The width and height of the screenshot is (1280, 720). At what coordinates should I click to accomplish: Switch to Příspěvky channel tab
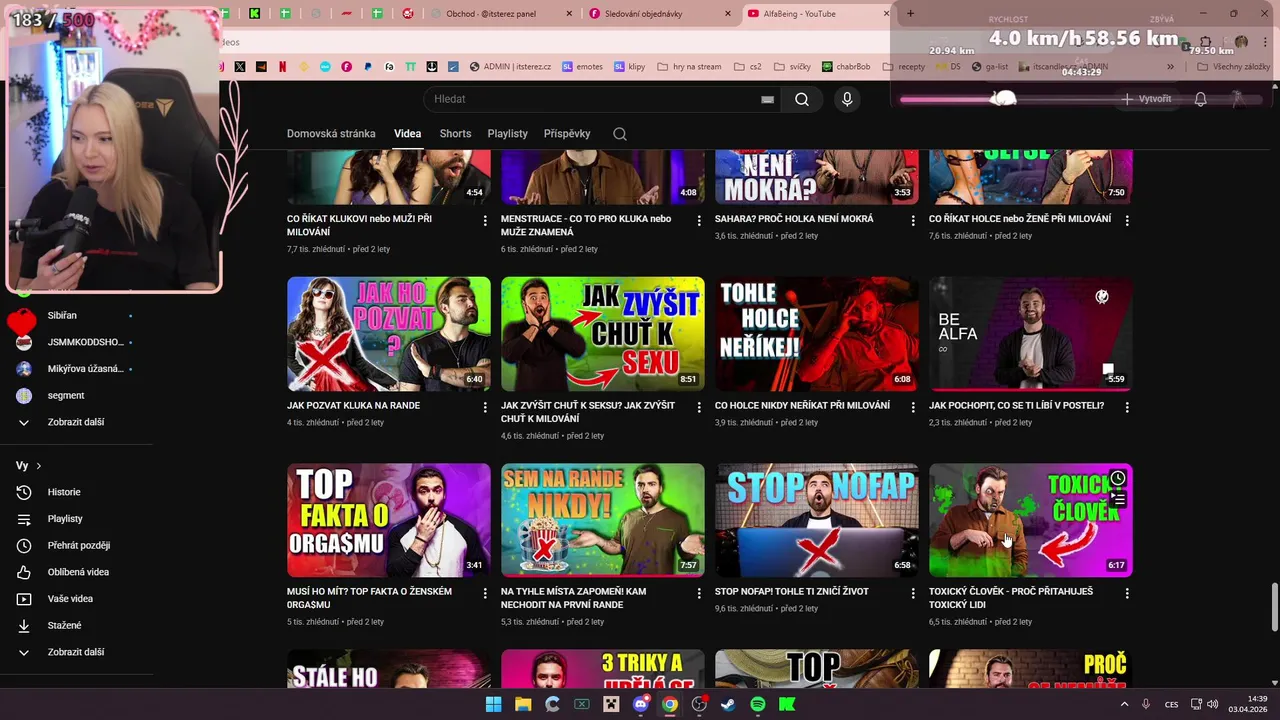click(567, 134)
